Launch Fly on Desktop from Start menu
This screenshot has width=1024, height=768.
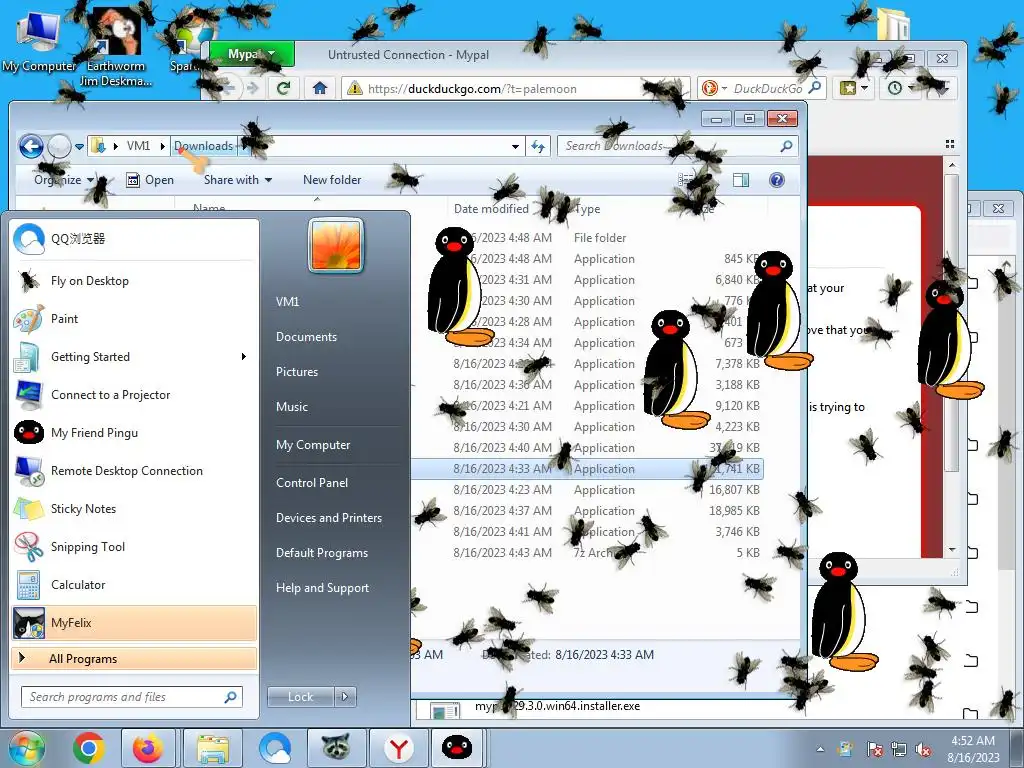click(x=134, y=281)
